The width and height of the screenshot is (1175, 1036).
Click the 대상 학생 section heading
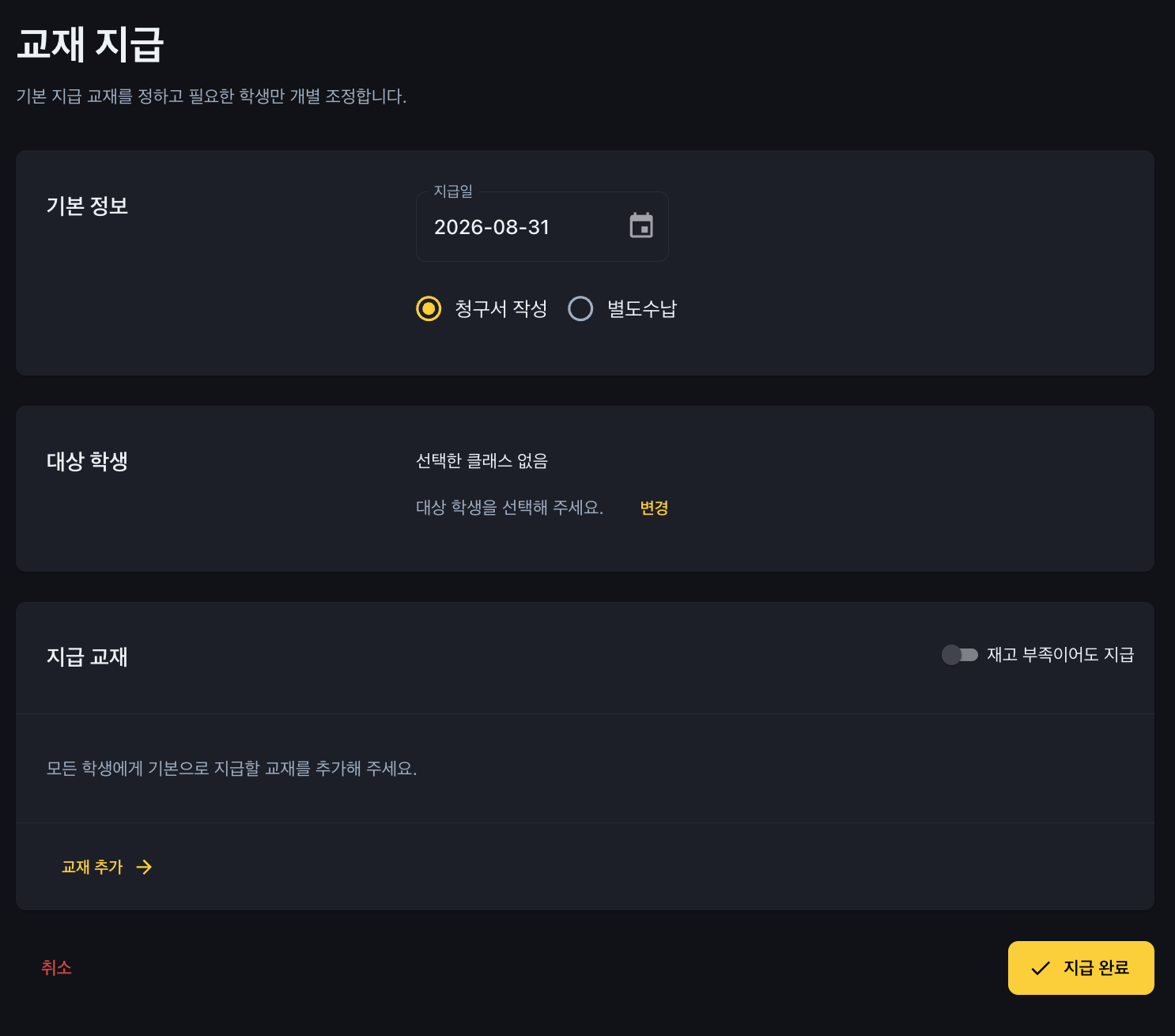coord(87,462)
